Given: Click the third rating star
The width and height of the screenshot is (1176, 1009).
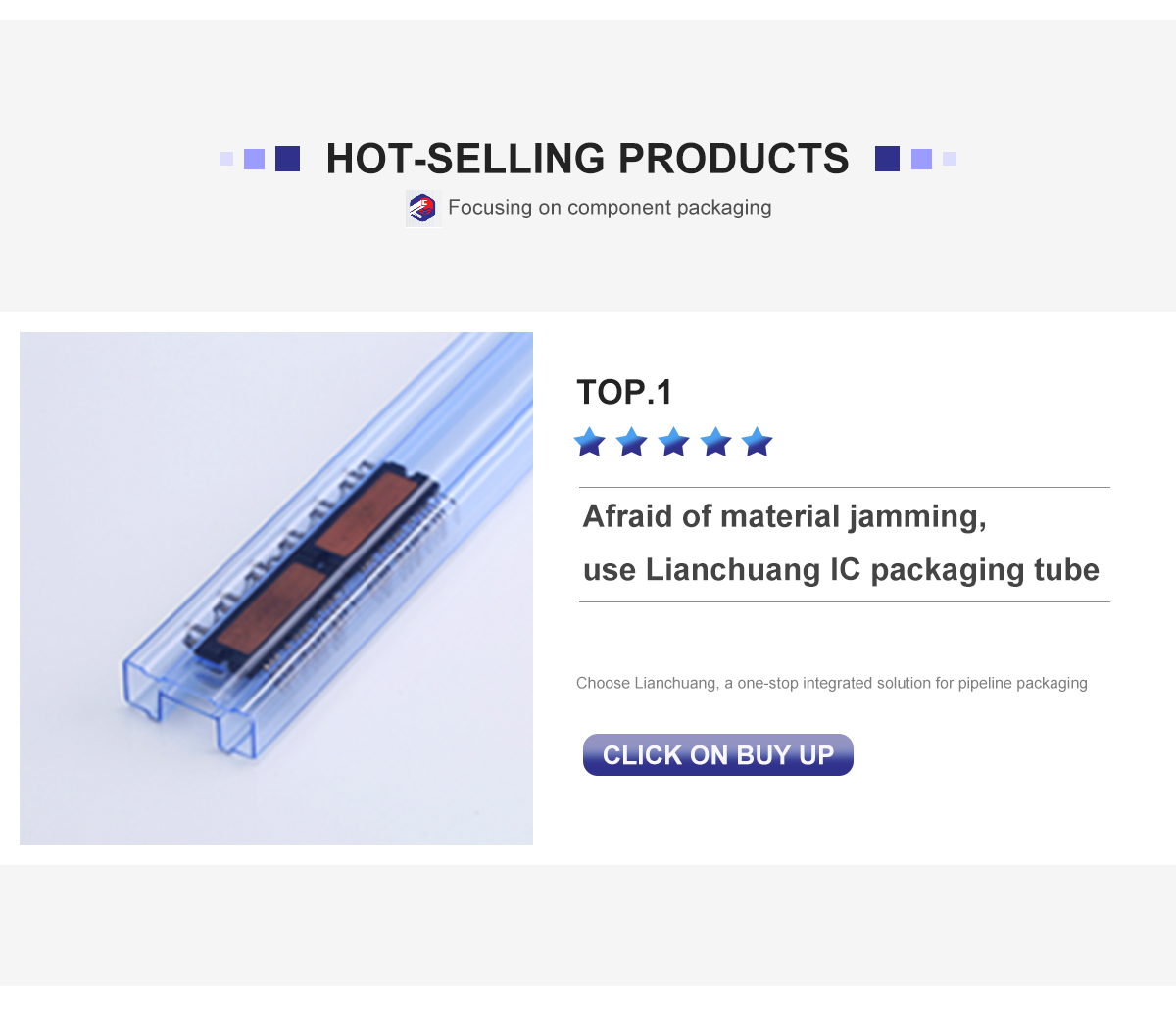Looking at the screenshot, I should (x=673, y=442).
